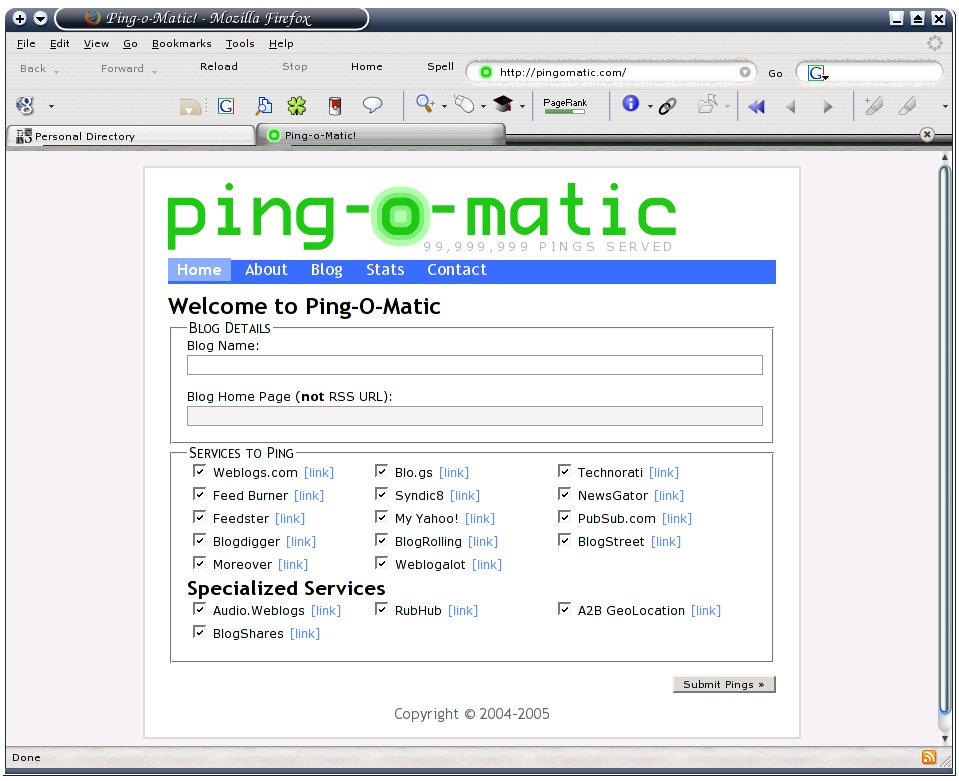Click the speech bubble toolbar icon
The height and width of the screenshot is (781, 959).
click(372, 105)
